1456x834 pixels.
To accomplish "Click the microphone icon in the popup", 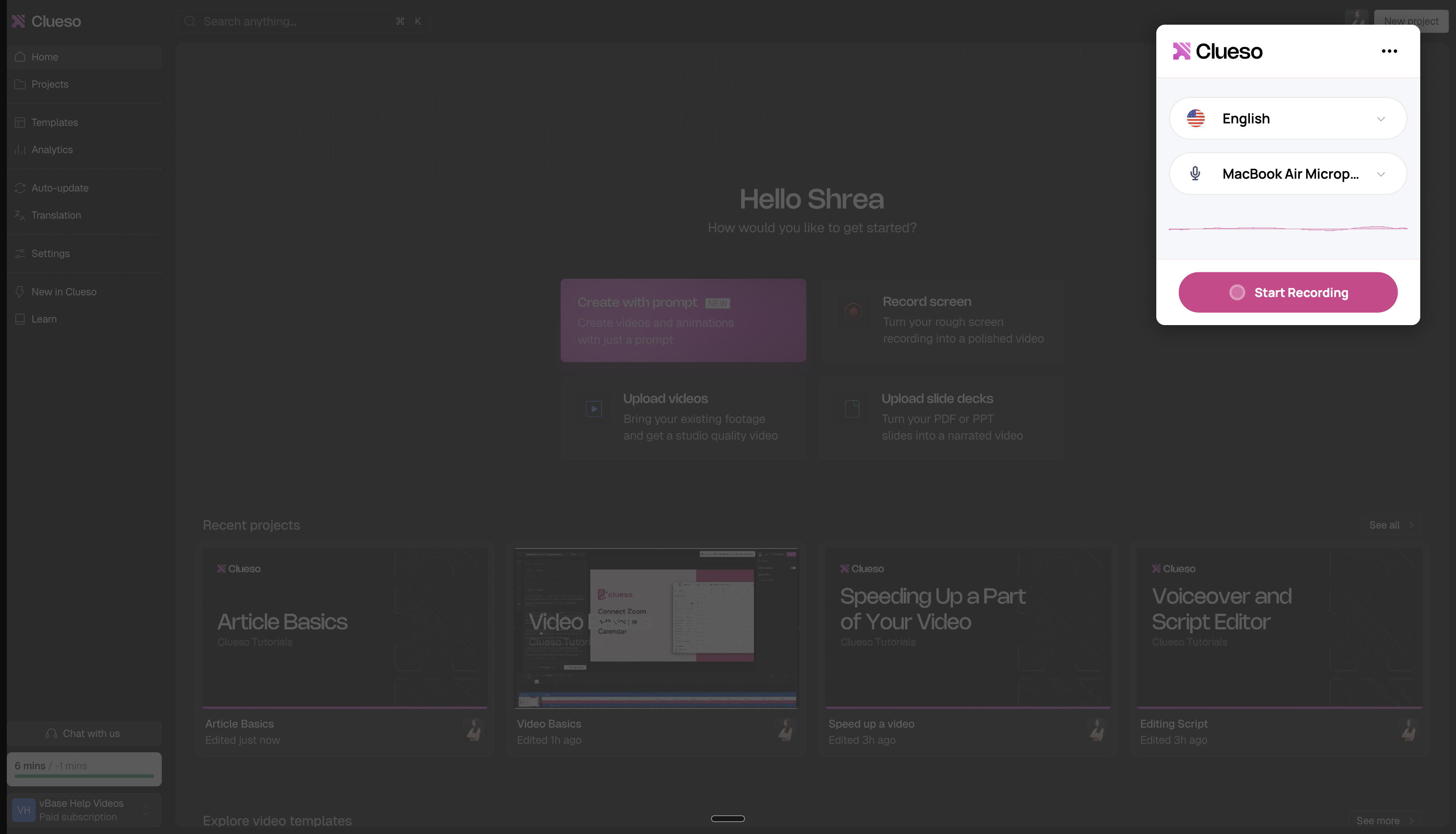I will click(1195, 174).
